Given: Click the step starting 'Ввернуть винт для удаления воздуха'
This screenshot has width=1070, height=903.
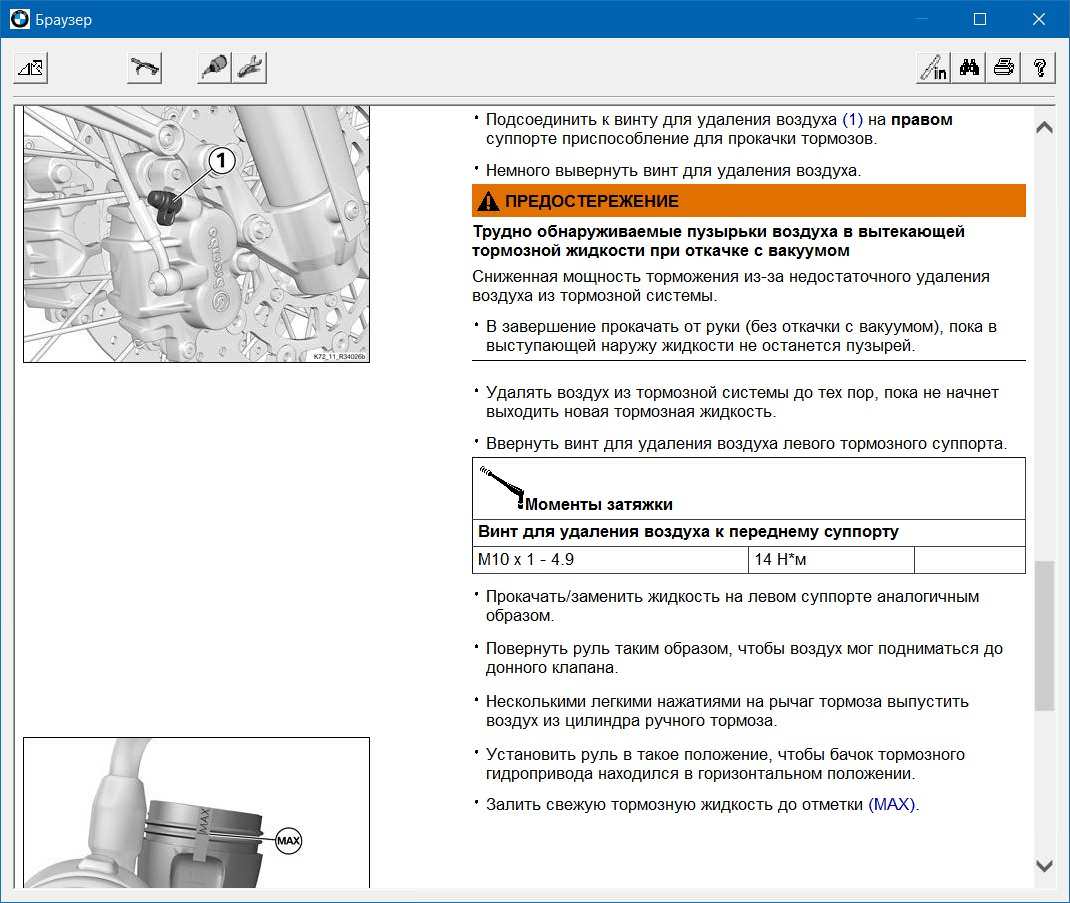Looking at the screenshot, I should (746, 444).
